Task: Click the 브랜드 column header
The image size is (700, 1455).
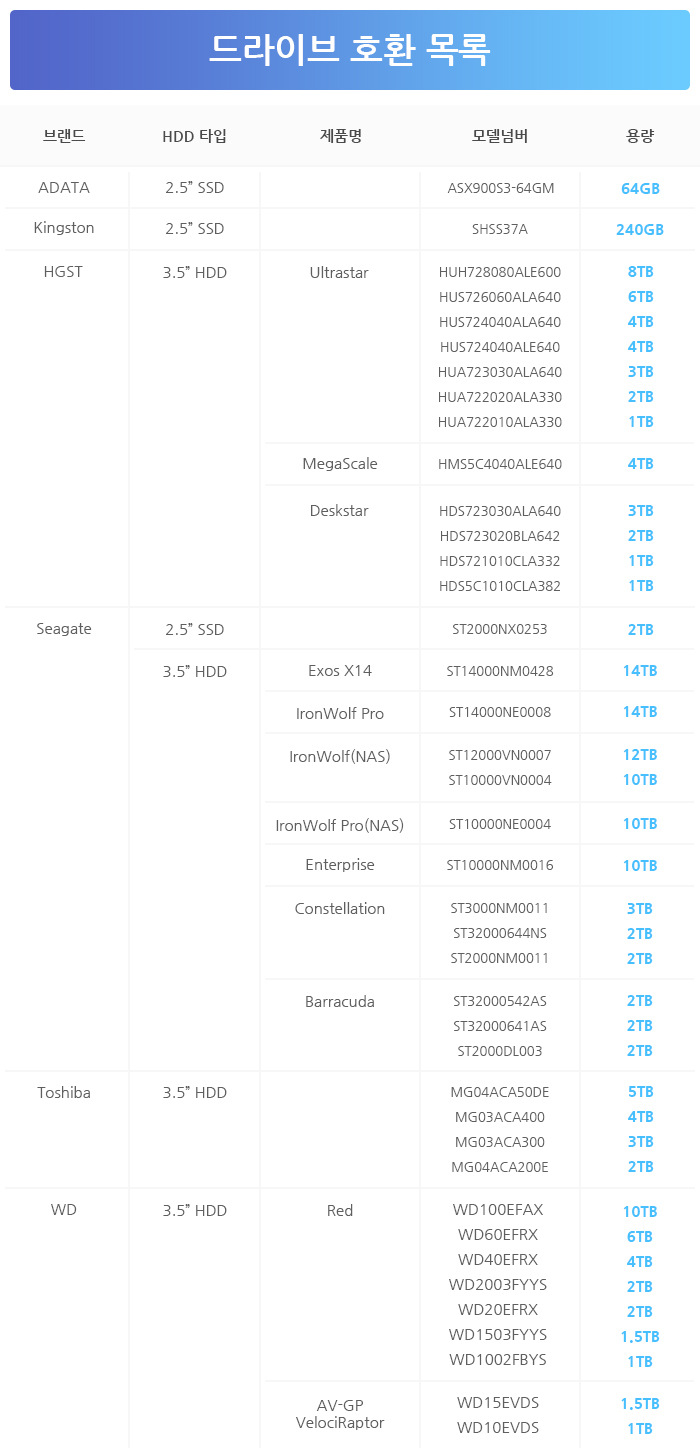Action: 64,136
